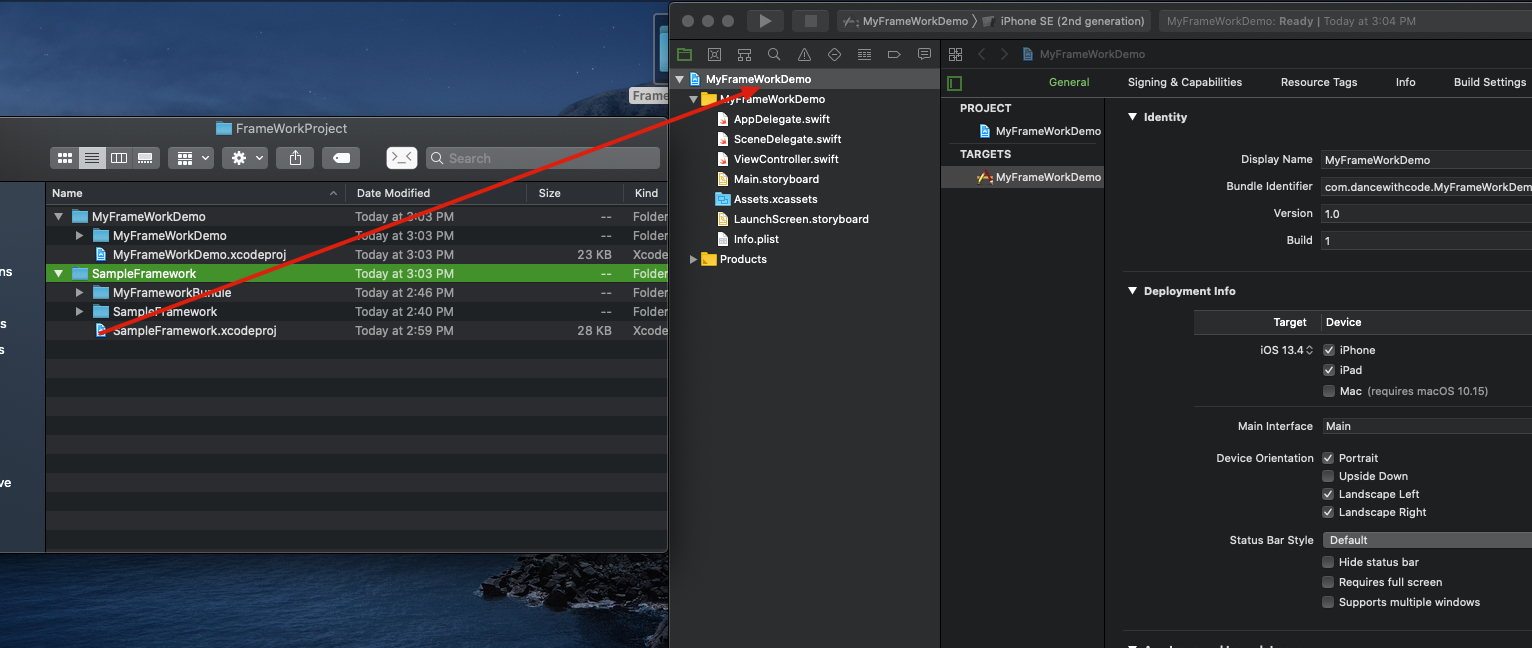Image resolution: width=1532 pixels, height=648 pixels.
Task: Switch to the Info tab
Action: click(1406, 82)
